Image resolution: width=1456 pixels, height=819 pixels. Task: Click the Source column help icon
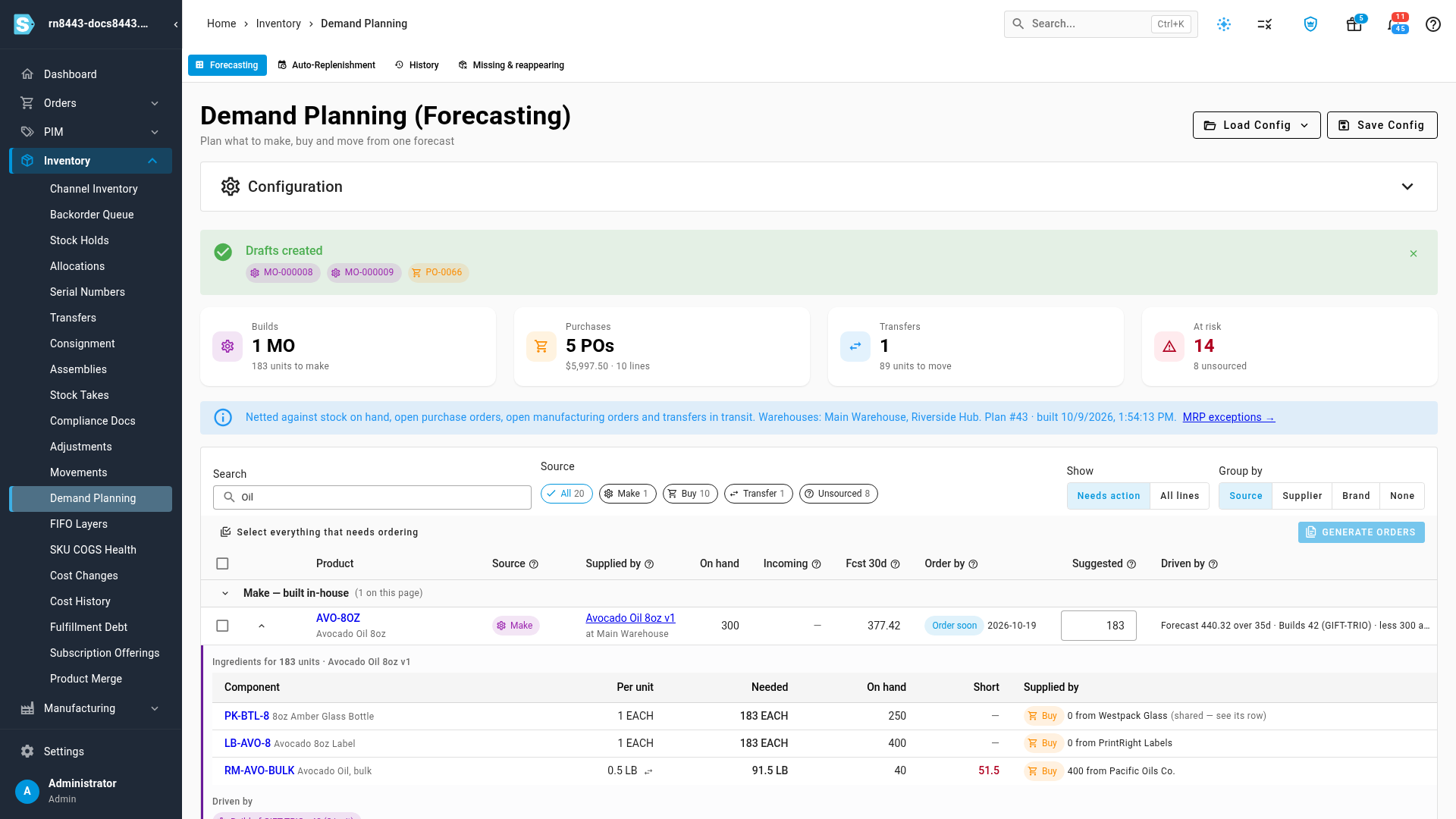534,564
